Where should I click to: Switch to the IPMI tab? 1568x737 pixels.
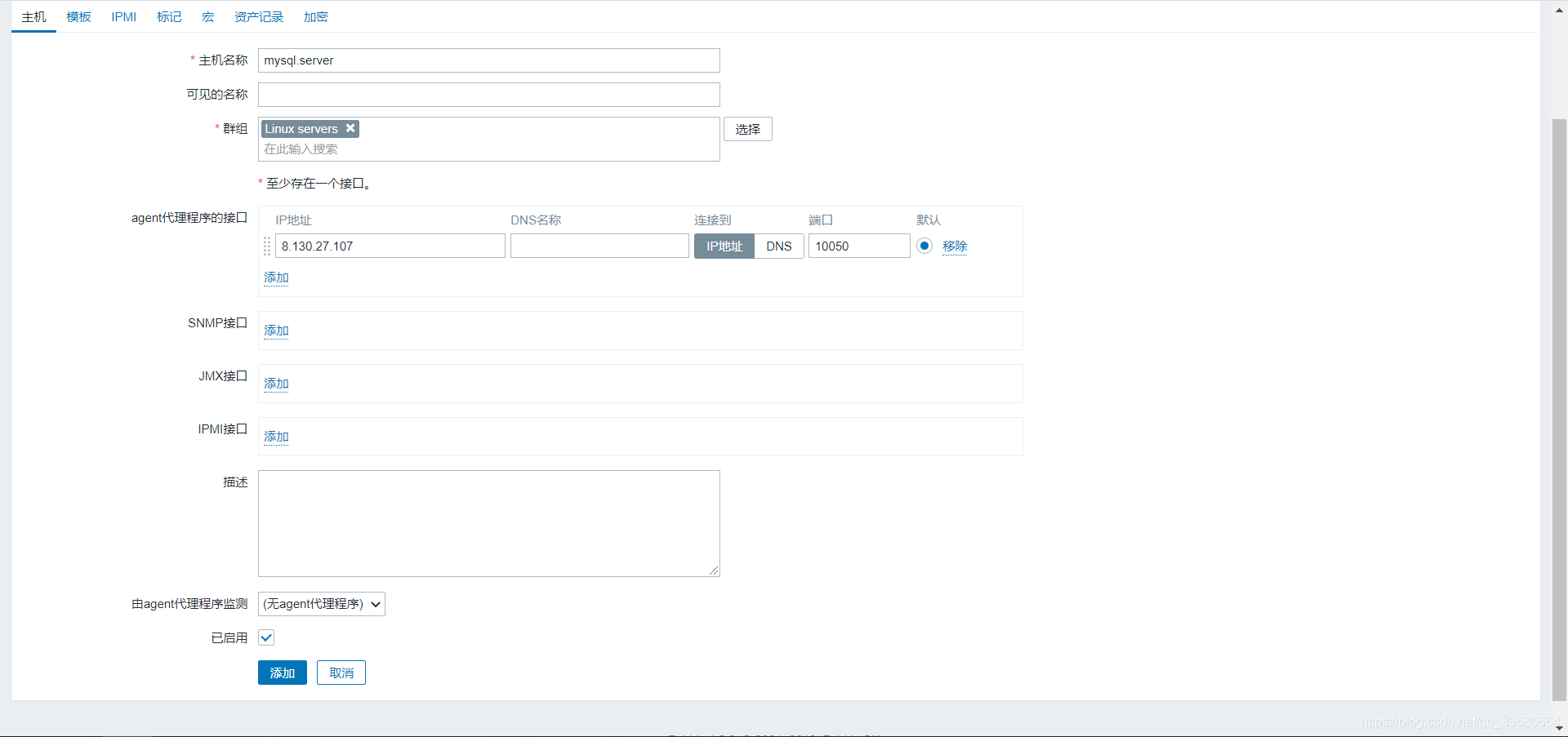click(124, 17)
